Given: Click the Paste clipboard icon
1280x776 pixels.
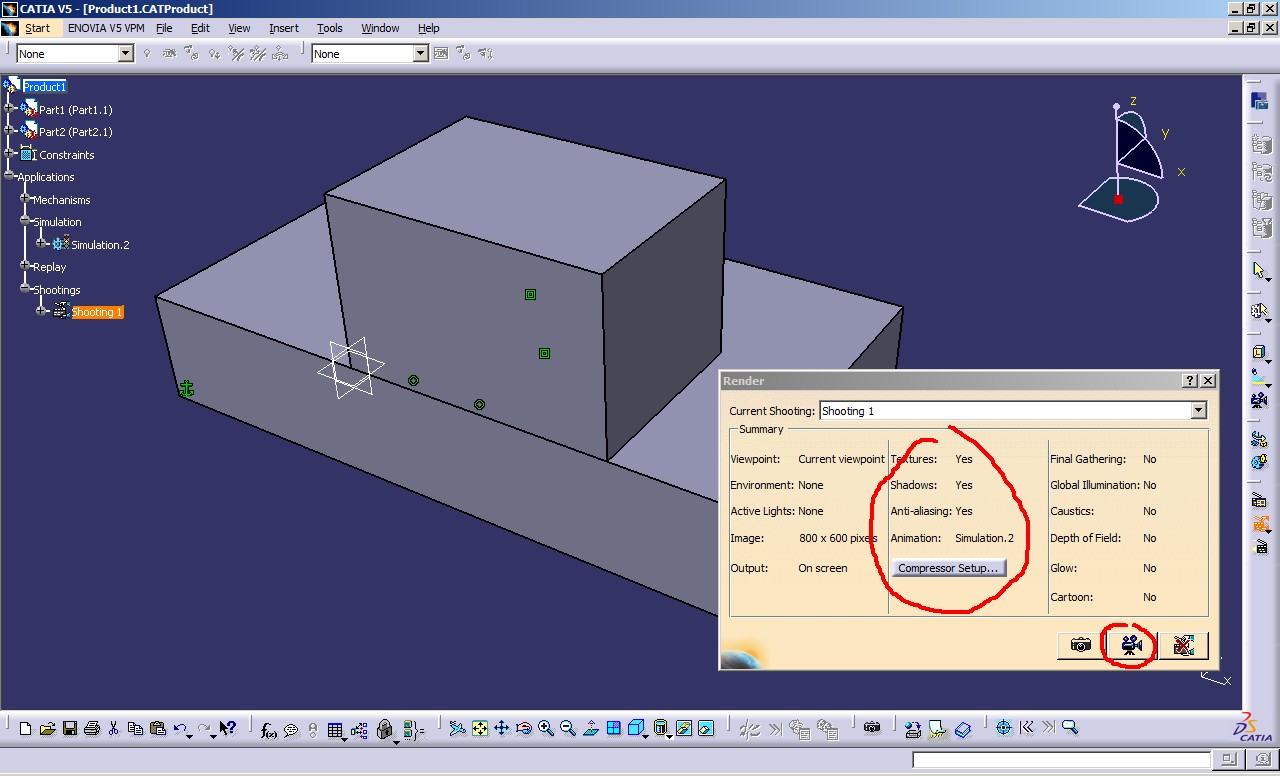Looking at the screenshot, I should (x=157, y=729).
